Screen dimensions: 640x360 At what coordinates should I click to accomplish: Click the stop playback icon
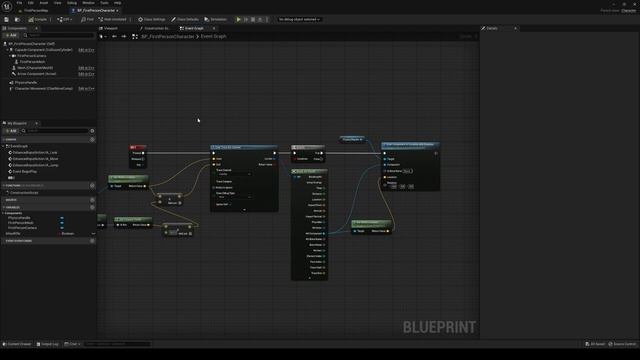(x=253, y=19)
